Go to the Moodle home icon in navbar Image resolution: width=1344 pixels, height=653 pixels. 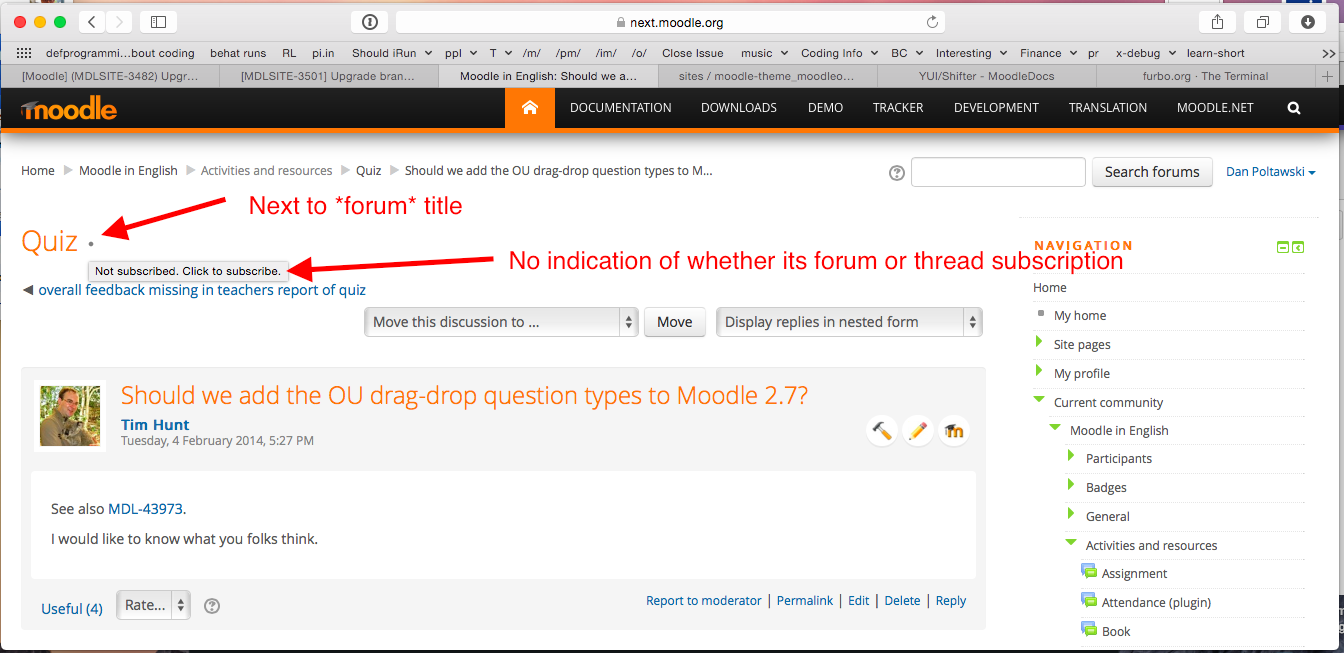530,108
